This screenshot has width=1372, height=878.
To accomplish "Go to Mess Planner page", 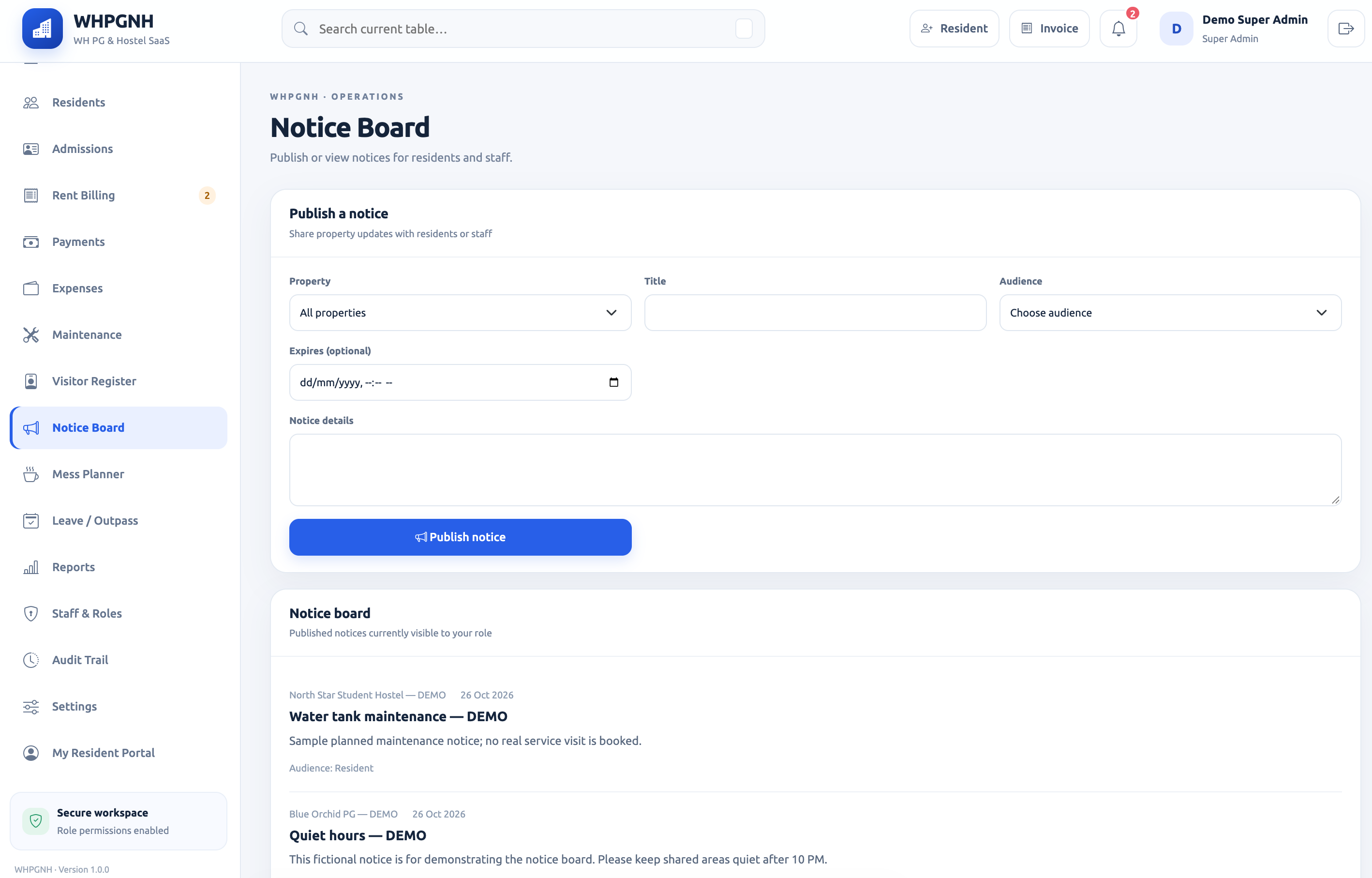I will (x=119, y=474).
